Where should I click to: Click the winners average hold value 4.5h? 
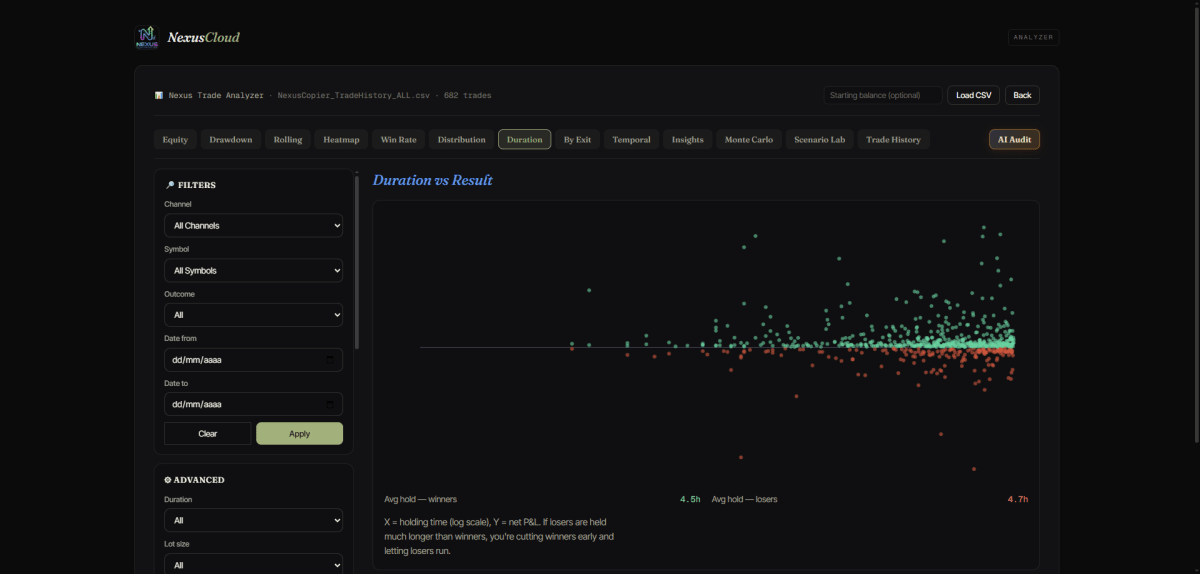tap(690, 499)
